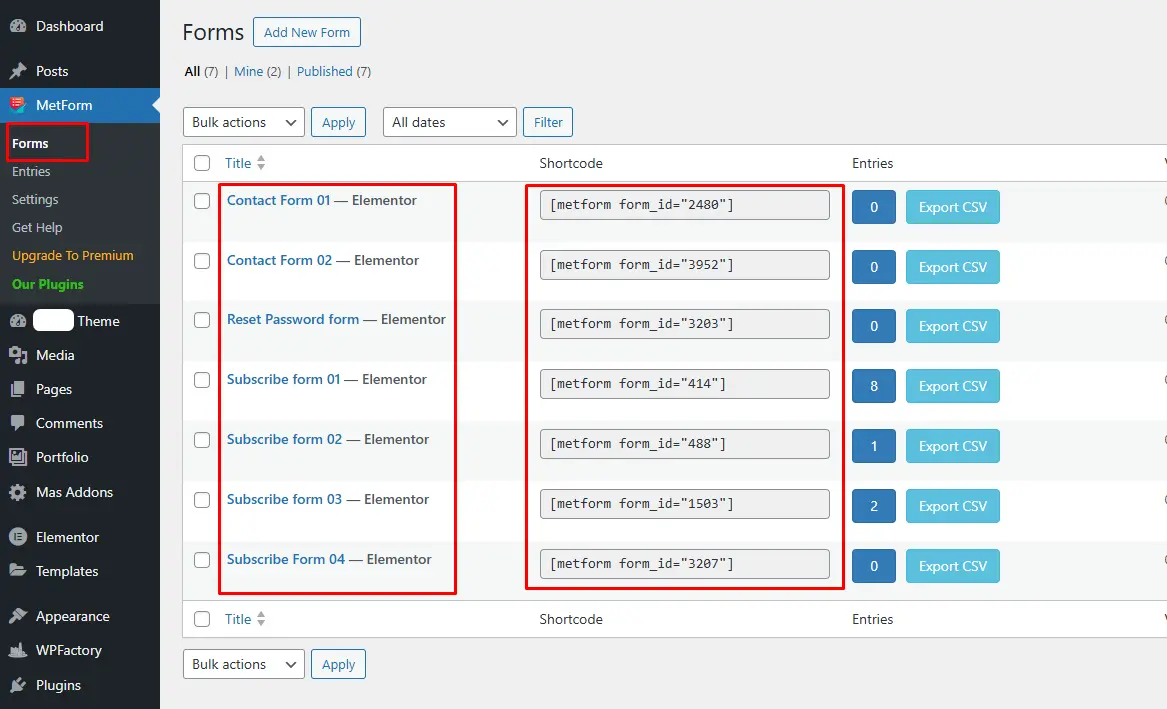1167x709 pixels.
Task: Tick the select-all checkbox in footer
Action: [202, 619]
